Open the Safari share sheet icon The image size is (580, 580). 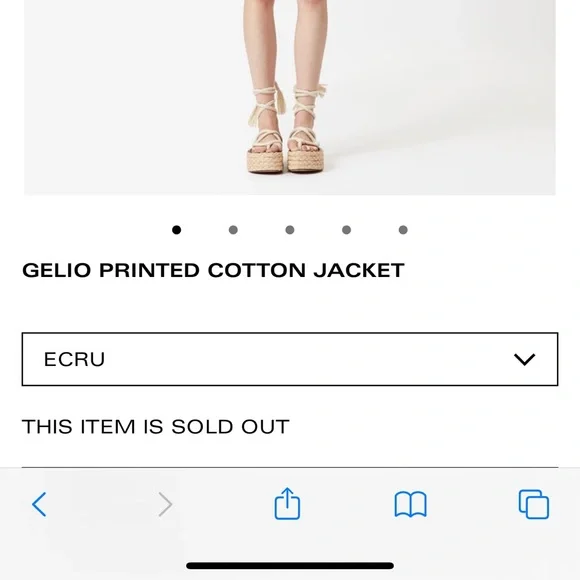287,503
